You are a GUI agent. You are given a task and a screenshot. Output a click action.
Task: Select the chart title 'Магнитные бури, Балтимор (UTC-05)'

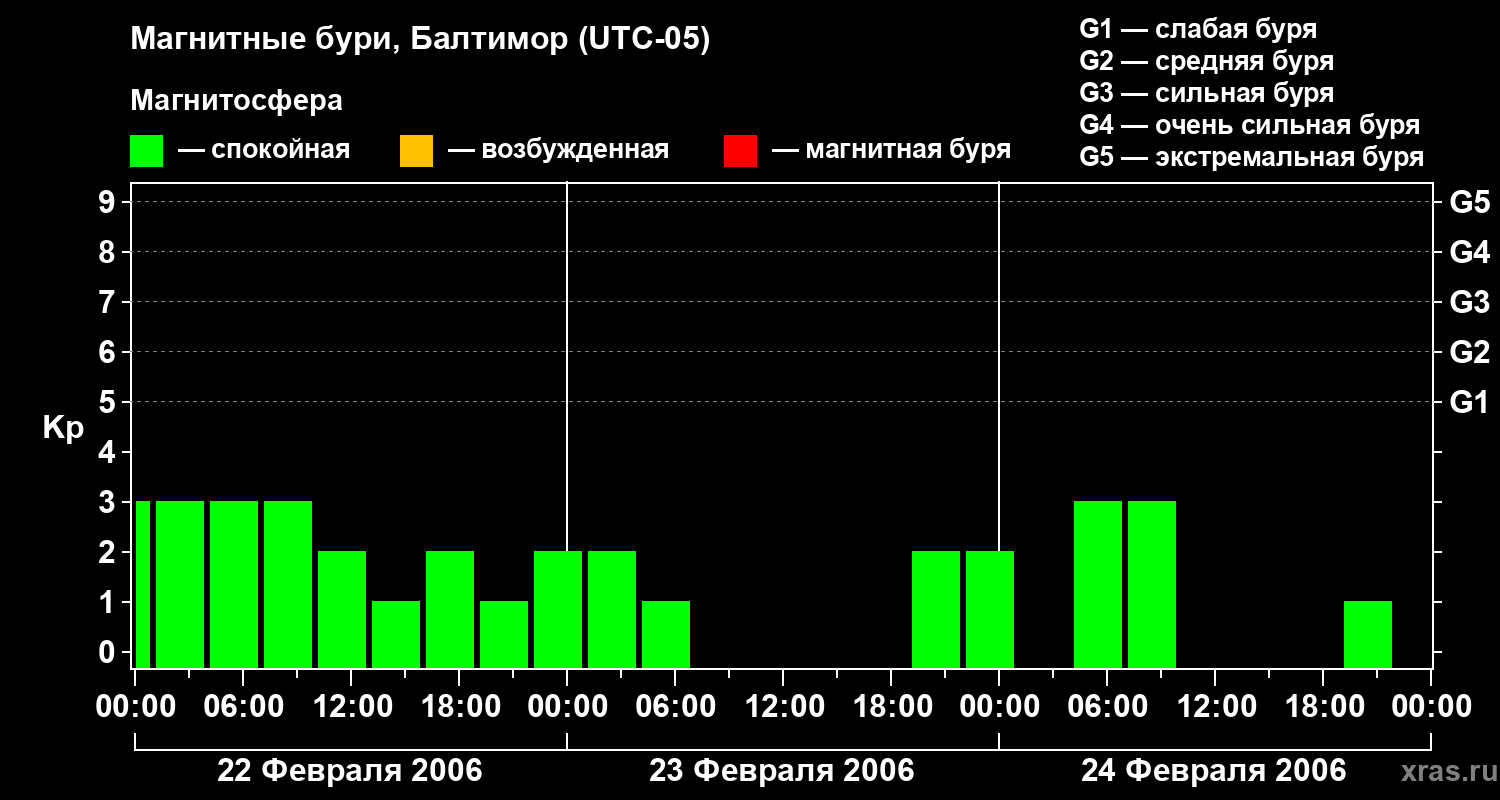pyautogui.click(x=420, y=40)
